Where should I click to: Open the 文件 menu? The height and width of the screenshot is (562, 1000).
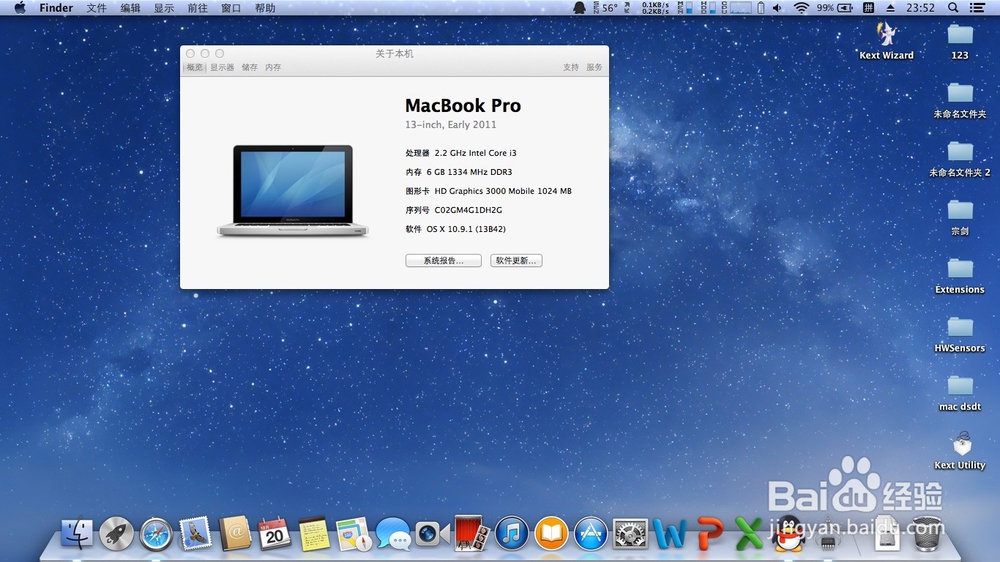pos(96,8)
